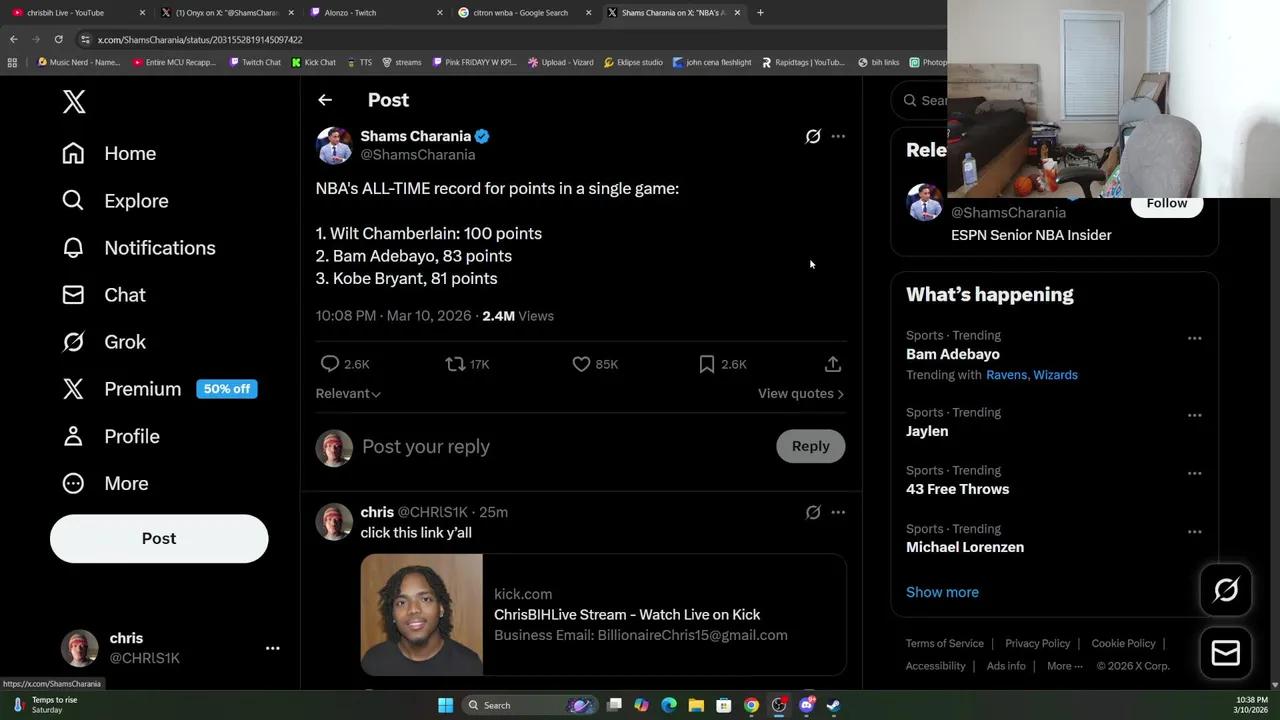1280x720 pixels.
Task: Open more options for 43 Free Throws
Action: [x=1194, y=473]
